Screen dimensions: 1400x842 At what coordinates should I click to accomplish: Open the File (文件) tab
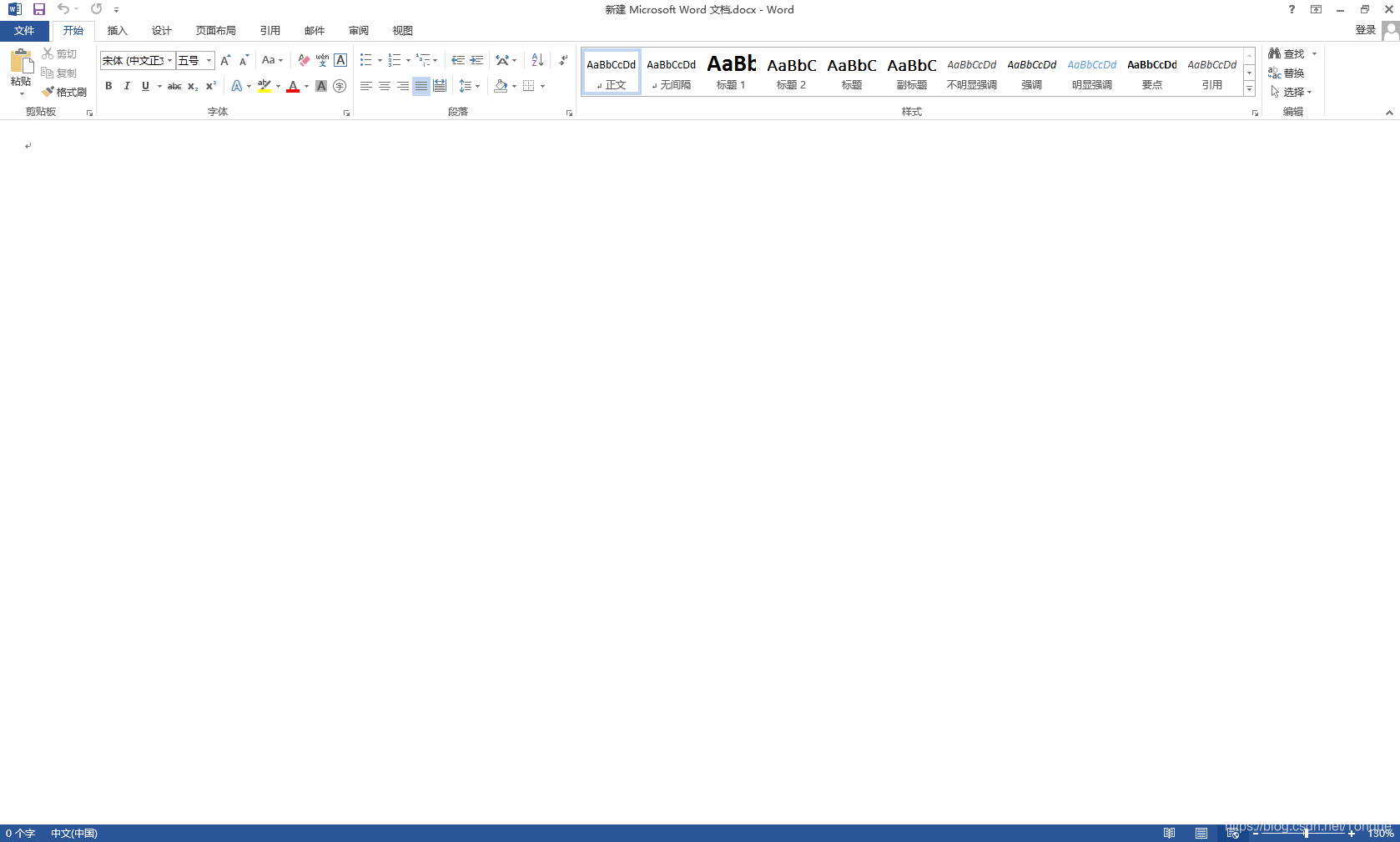point(24,31)
